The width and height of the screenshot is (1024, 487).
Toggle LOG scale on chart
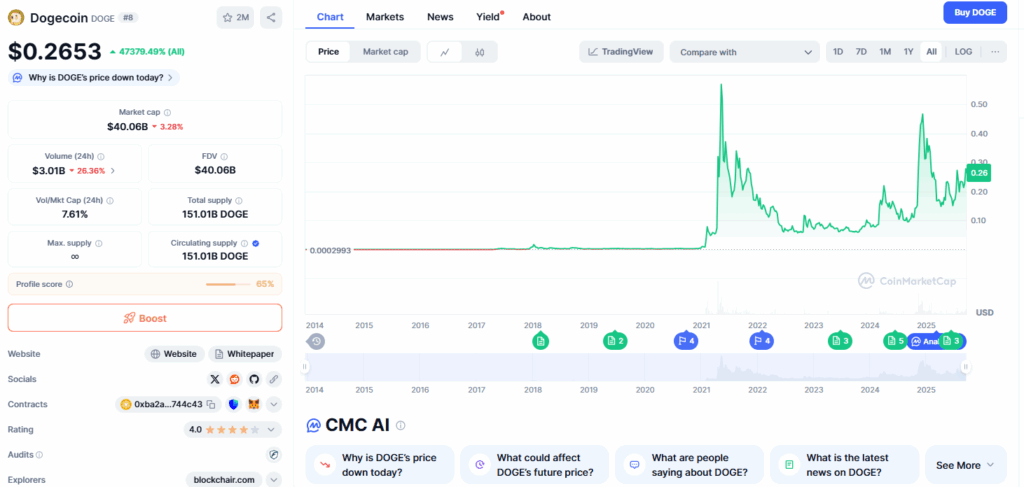[963, 52]
